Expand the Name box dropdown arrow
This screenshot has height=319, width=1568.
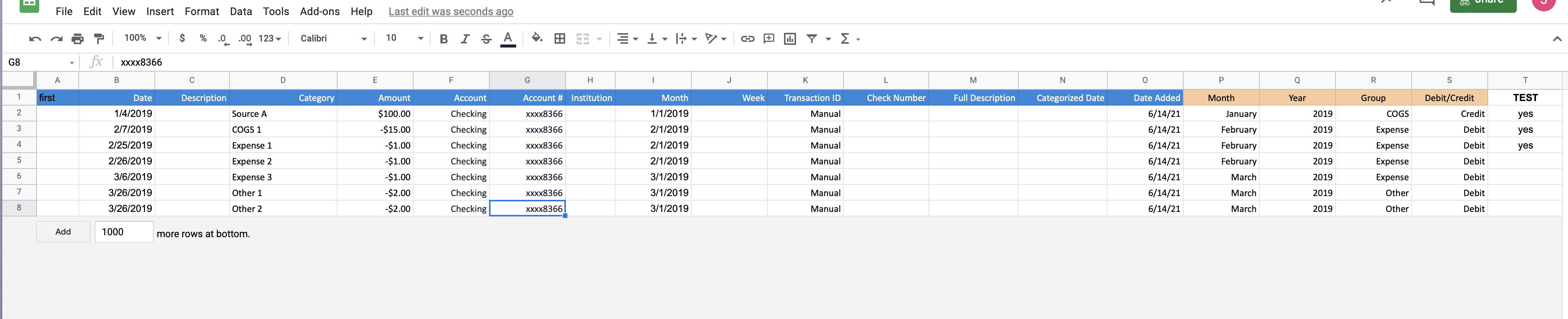coord(72,63)
